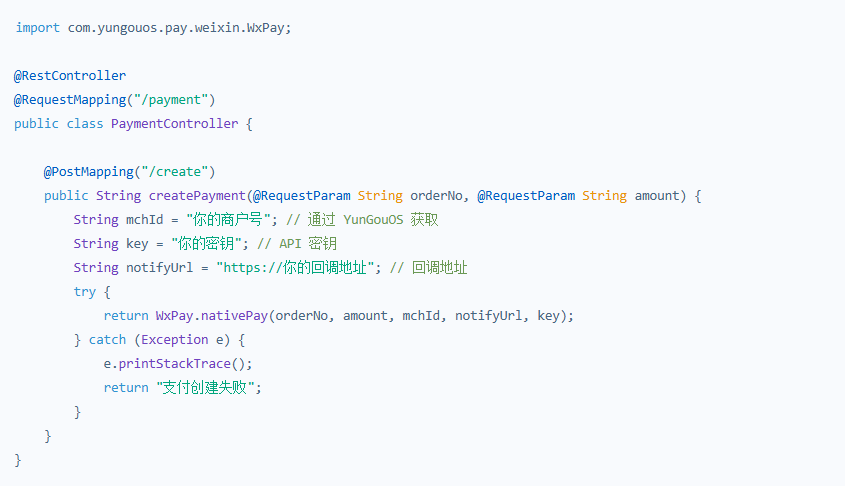The width and height of the screenshot is (845, 489).
Task: Click the @RequestMapping annotation
Action: pos(70,100)
